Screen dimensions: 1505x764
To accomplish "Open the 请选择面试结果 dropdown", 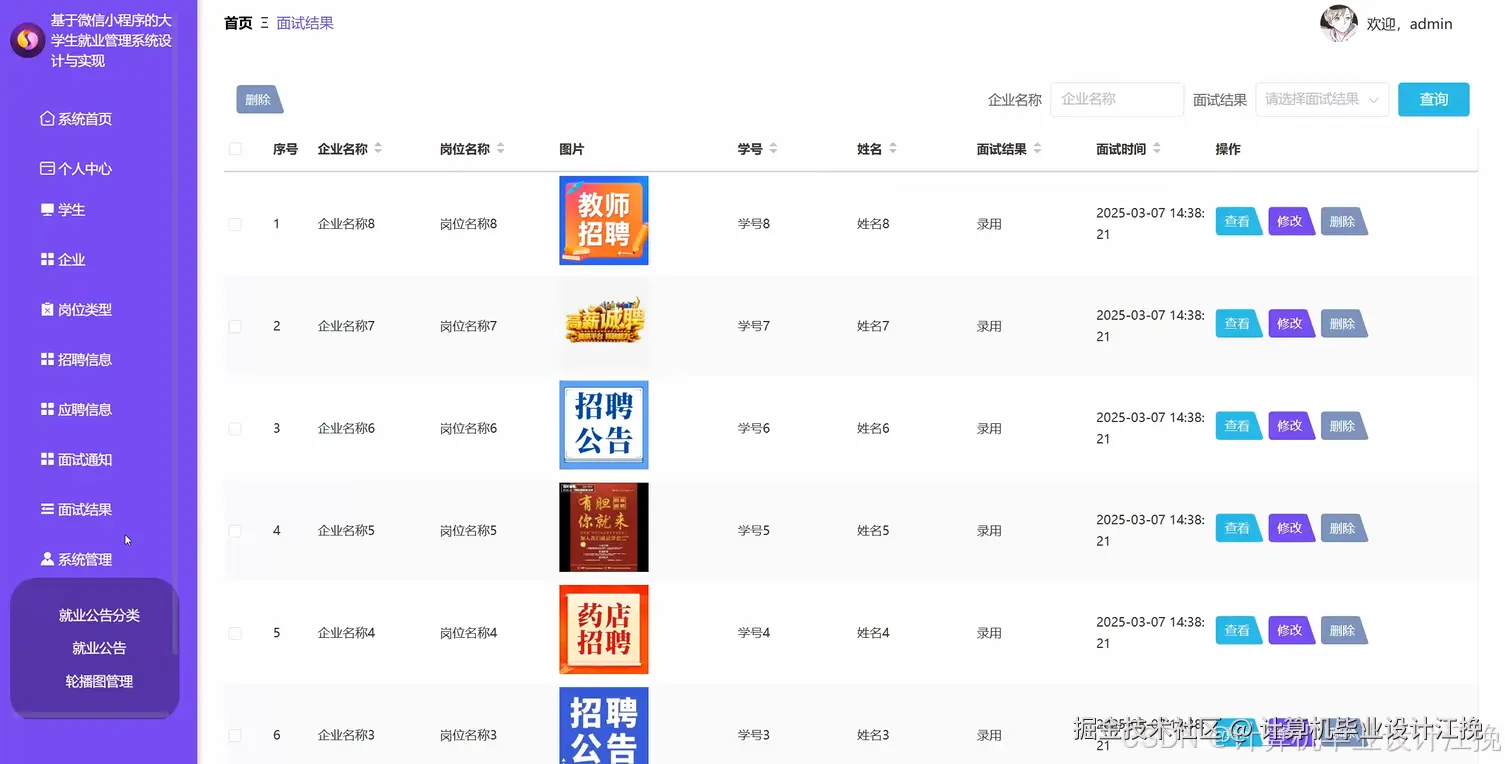I will [x=1322, y=99].
